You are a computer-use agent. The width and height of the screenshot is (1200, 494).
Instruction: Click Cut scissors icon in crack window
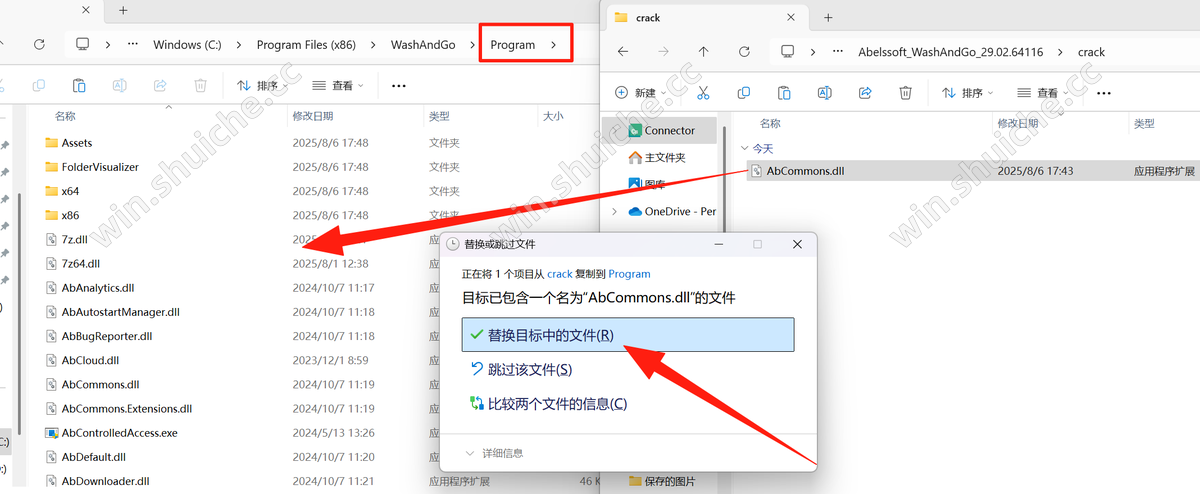[703, 93]
